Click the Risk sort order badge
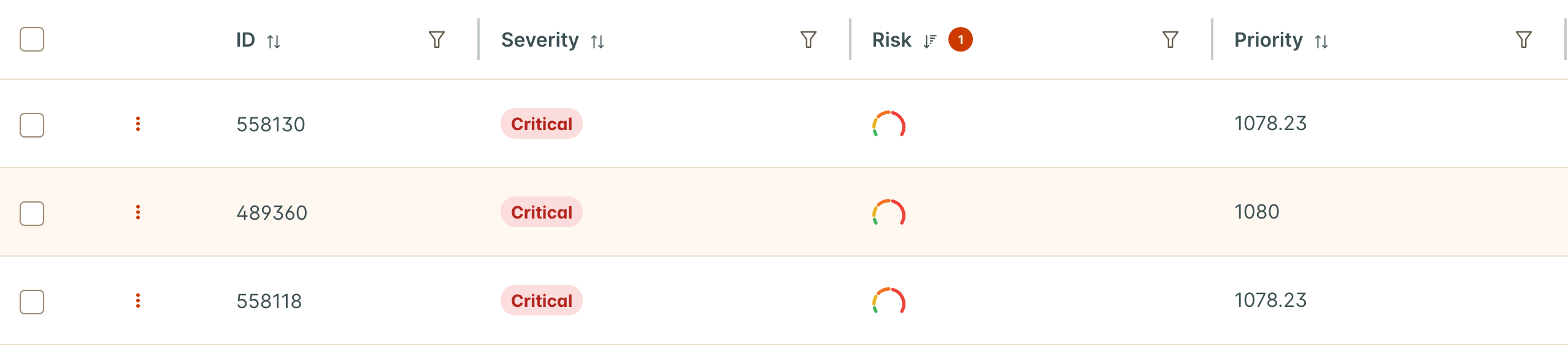The width and height of the screenshot is (1568, 345). click(x=961, y=40)
